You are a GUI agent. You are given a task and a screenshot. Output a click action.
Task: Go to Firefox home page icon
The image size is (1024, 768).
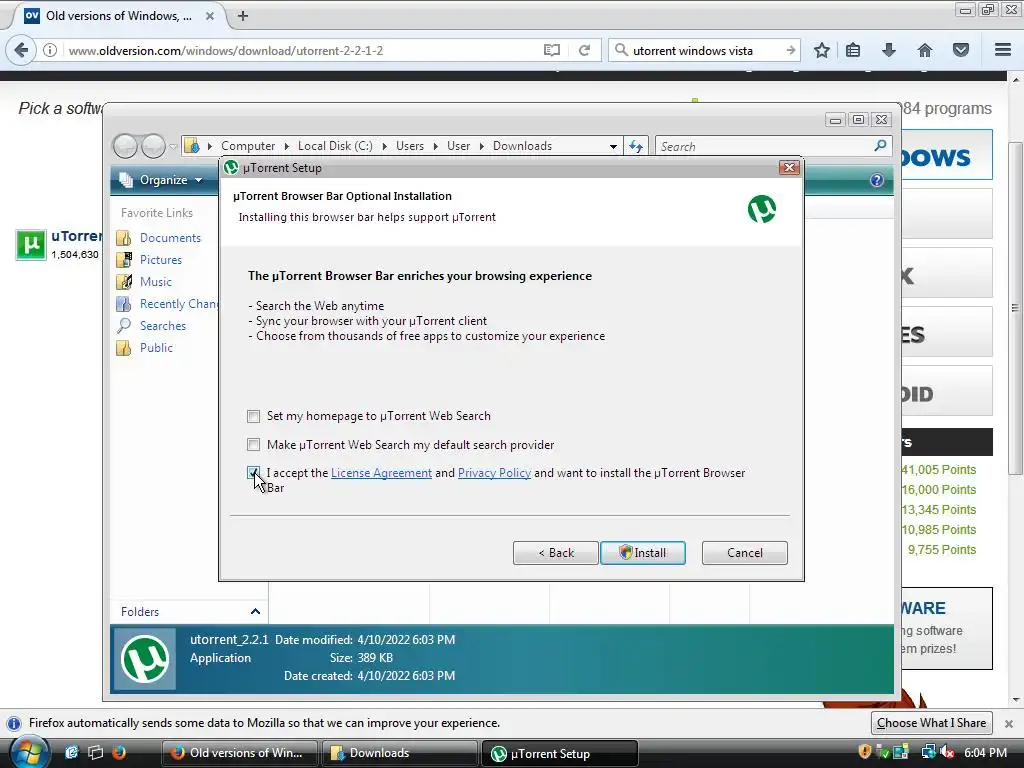point(925,50)
